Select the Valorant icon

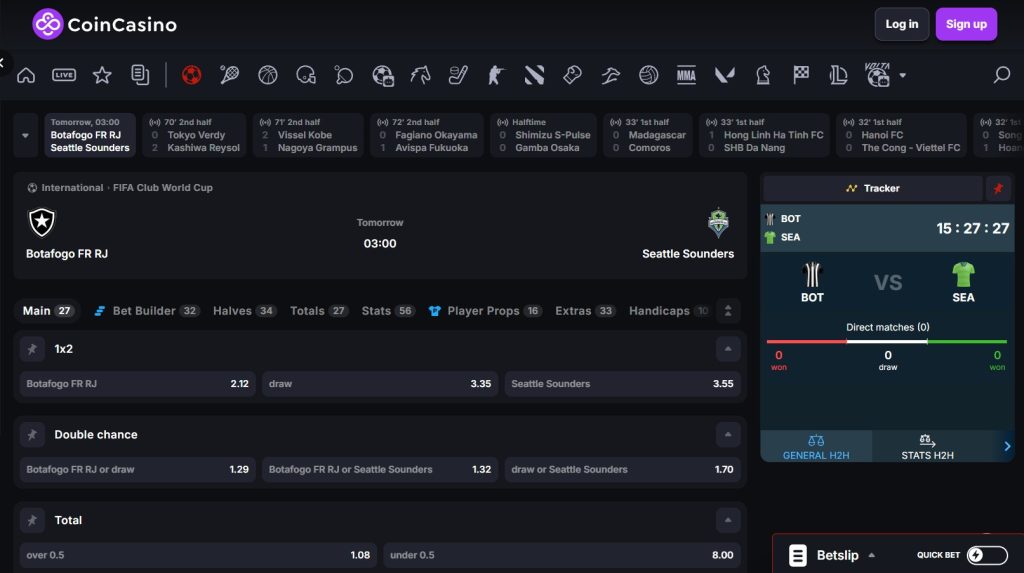tap(724, 75)
